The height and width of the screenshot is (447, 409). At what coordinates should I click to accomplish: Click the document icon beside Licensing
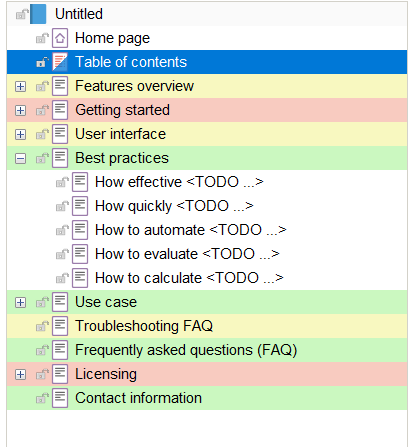(60, 374)
